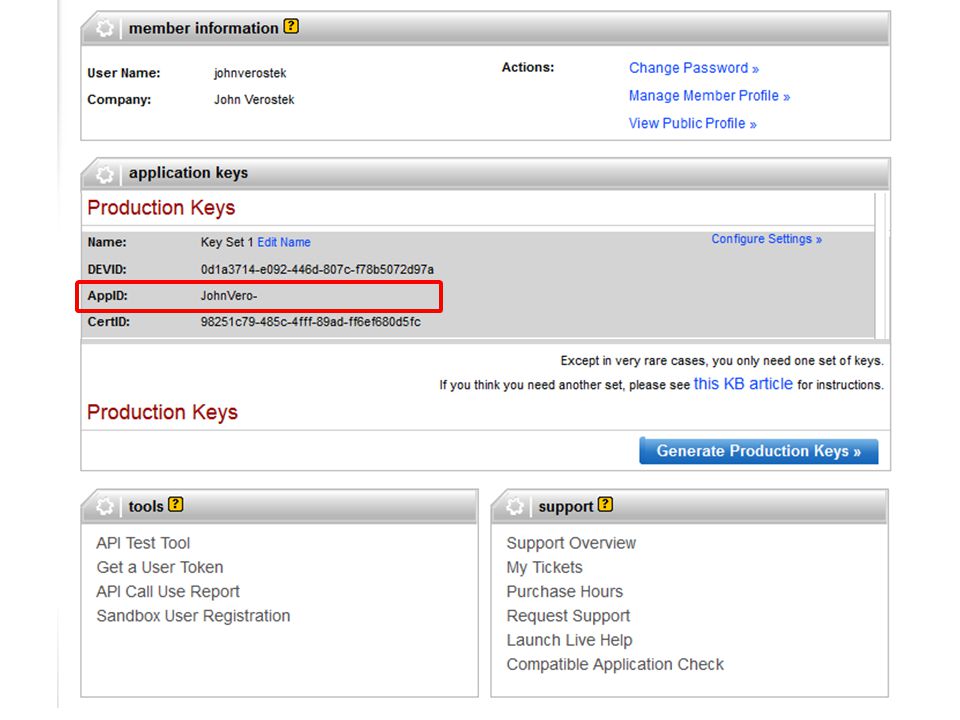
Task: Click the AppID value JohnVero-
Action: point(229,296)
